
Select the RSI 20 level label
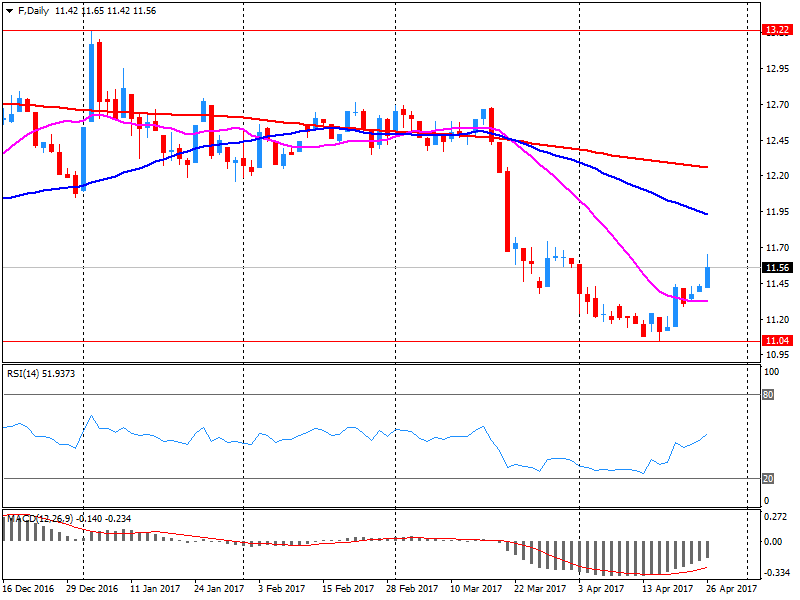tap(768, 479)
